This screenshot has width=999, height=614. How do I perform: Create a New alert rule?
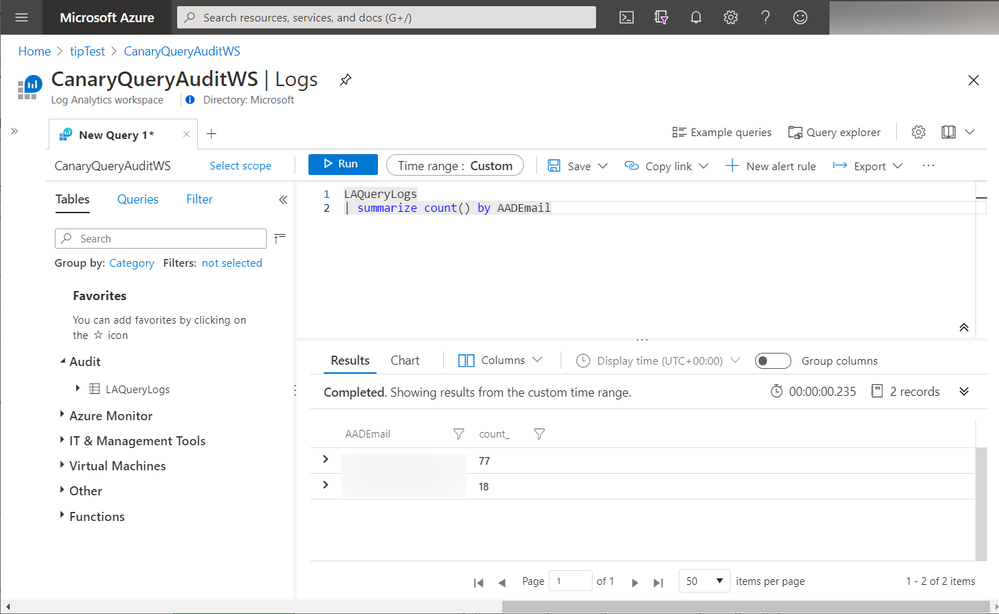click(x=771, y=166)
